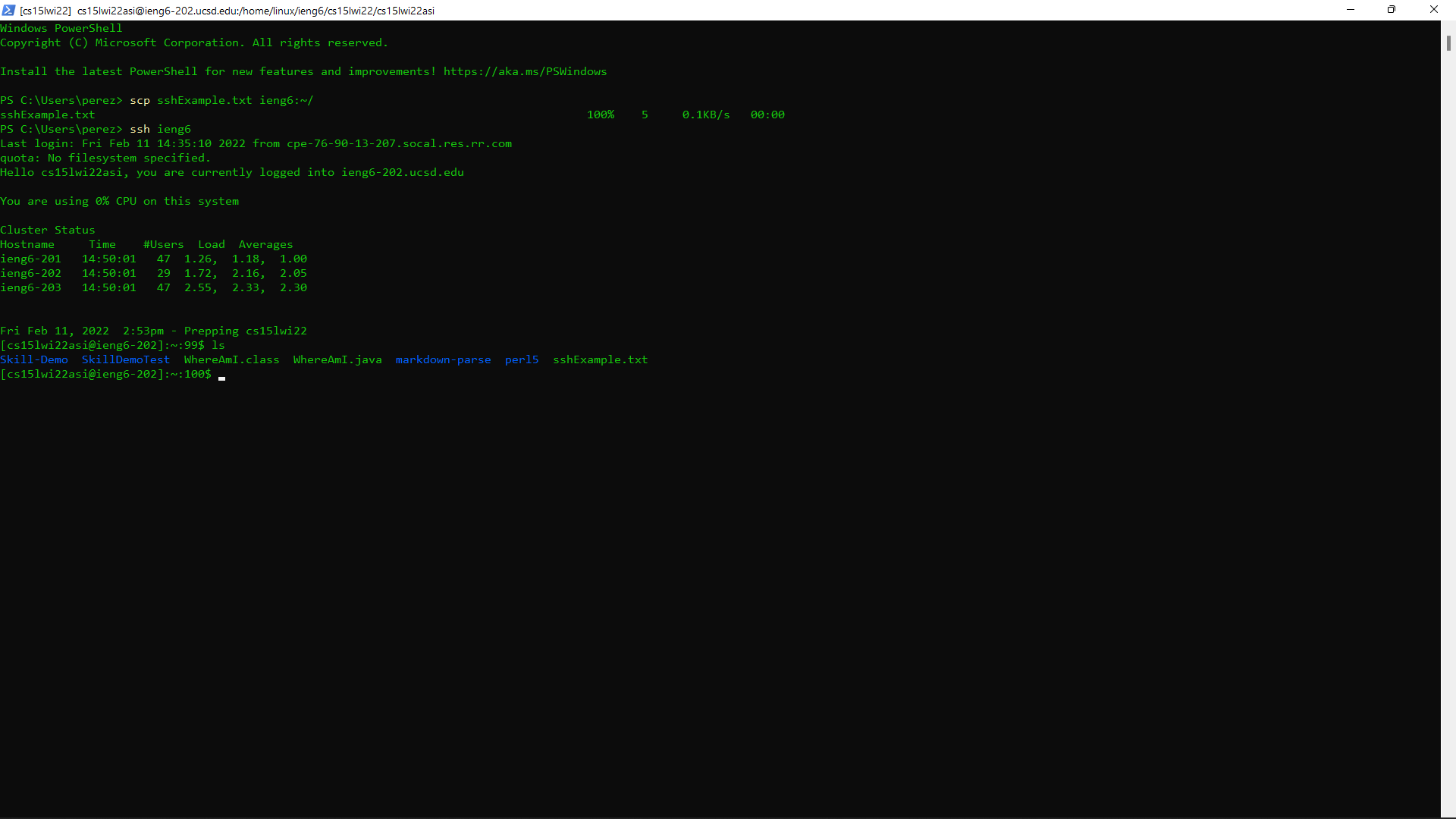The width and height of the screenshot is (1456, 819).
Task: Click the 100% scp transfer progress
Action: coord(600,115)
